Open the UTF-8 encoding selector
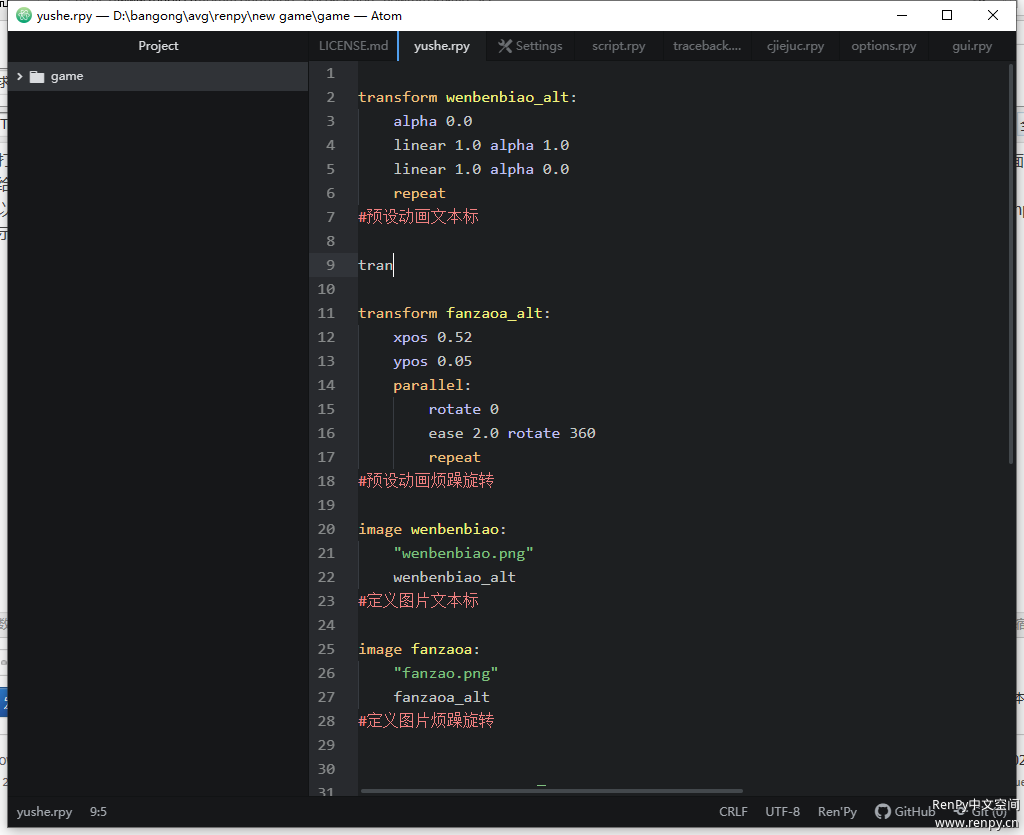 tap(782, 812)
